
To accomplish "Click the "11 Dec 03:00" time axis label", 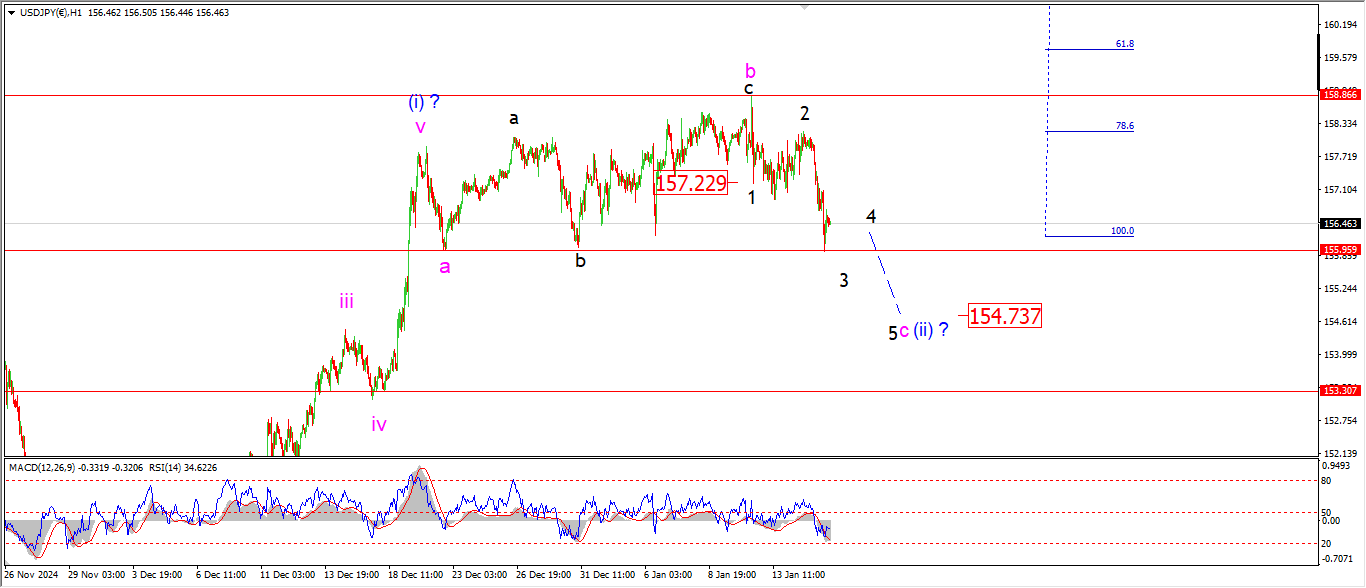I will pos(289,575).
